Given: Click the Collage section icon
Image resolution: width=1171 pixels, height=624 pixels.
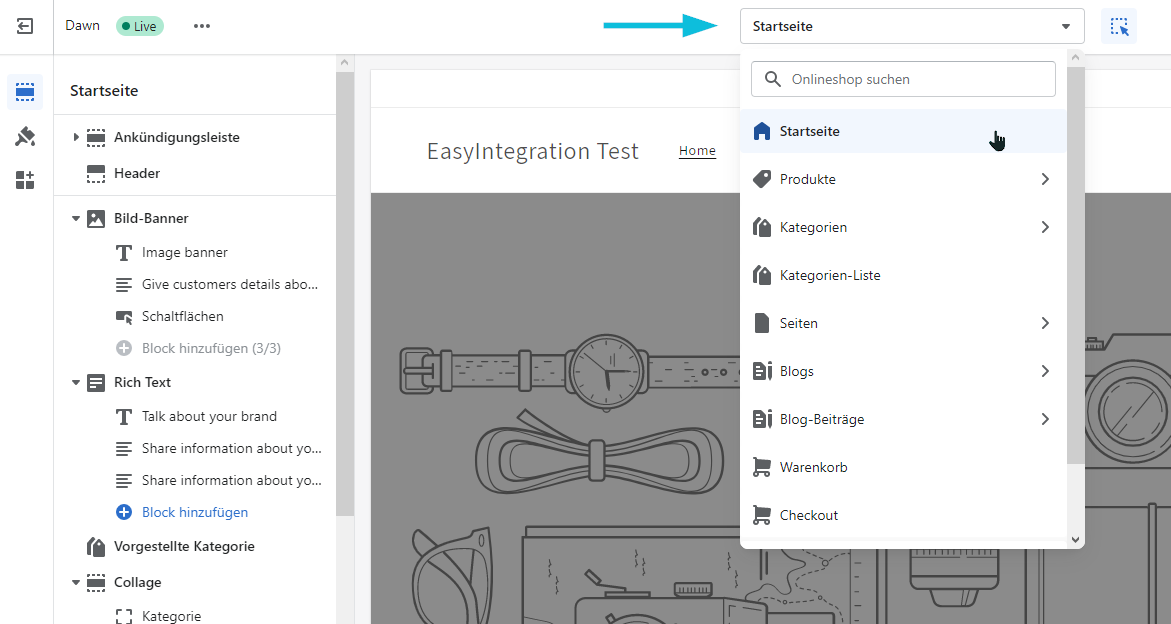Looking at the screenshot, I should pos(96,582).
